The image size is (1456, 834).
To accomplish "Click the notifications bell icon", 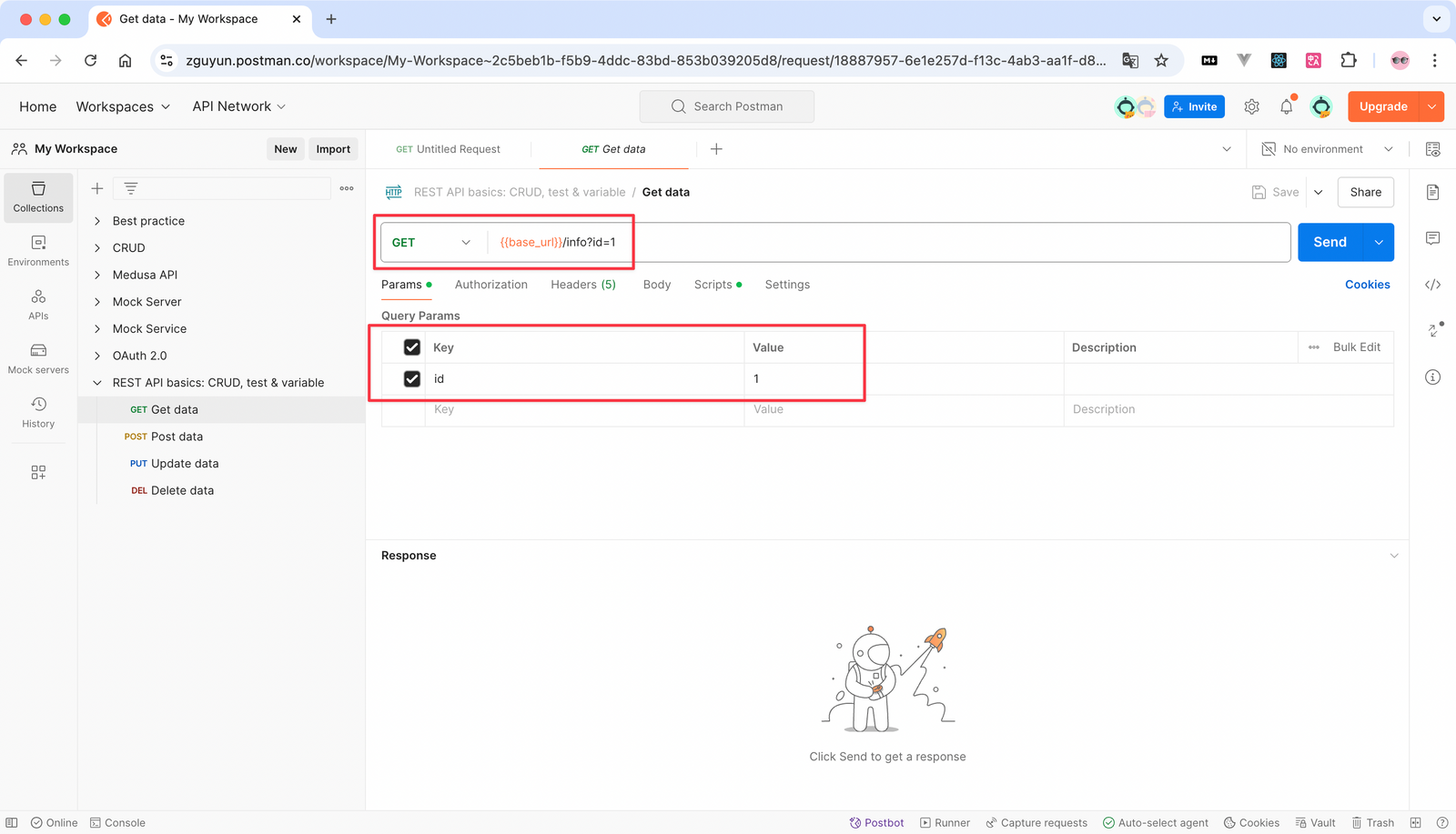I will 1286,106.
